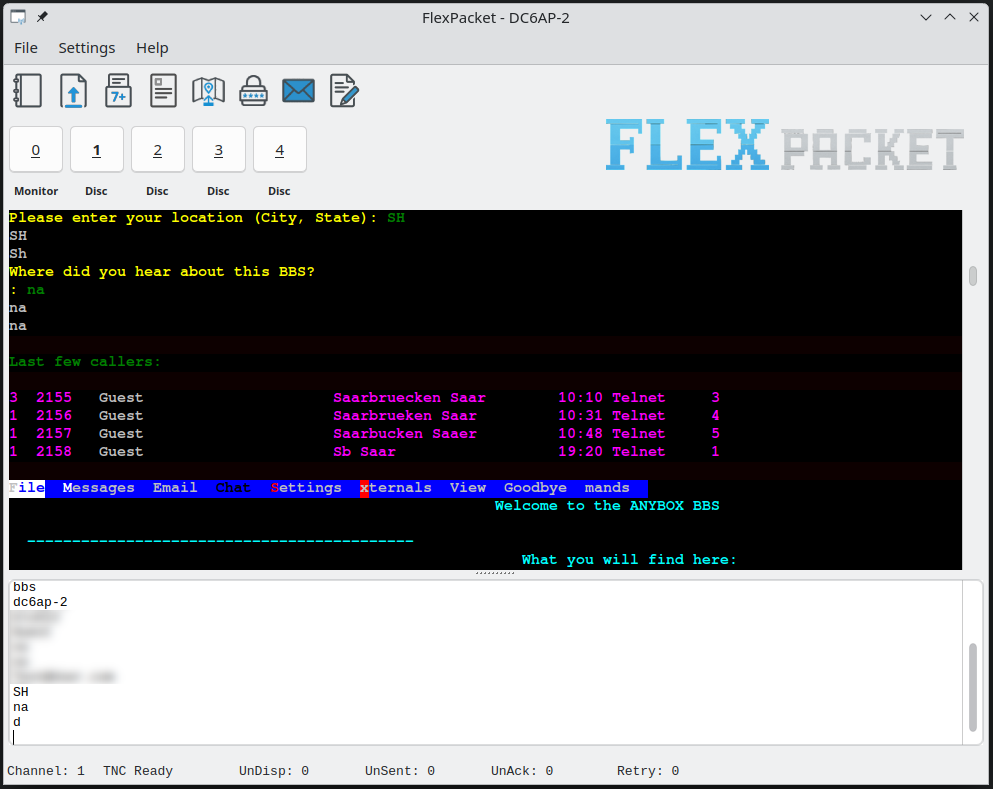993x789 pixels.
Task: Click the document edit pencil icon
Action: (344, 91)
